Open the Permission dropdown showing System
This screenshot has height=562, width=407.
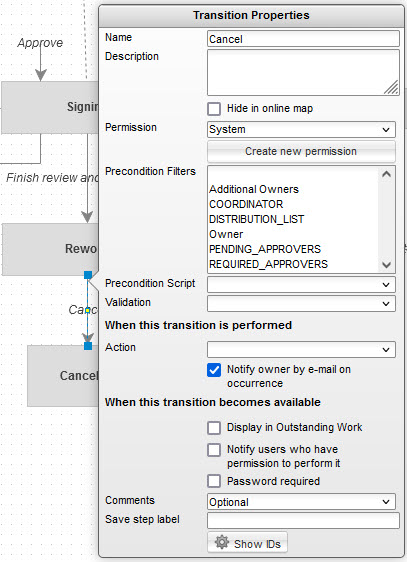[x=301, y=129]
